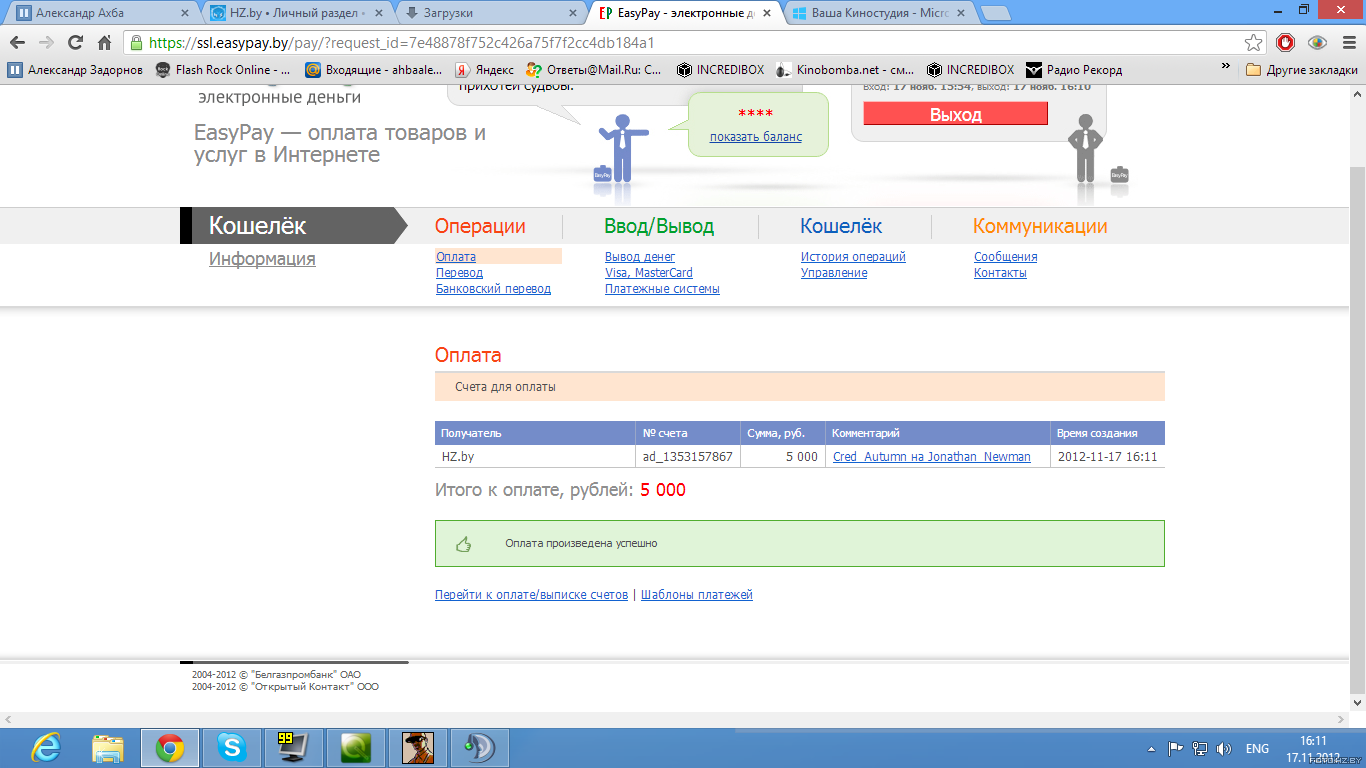This screenshot has height=768, width=1366.
Task: Open the Шаблоны платежей link
Action: coord(697,594)
